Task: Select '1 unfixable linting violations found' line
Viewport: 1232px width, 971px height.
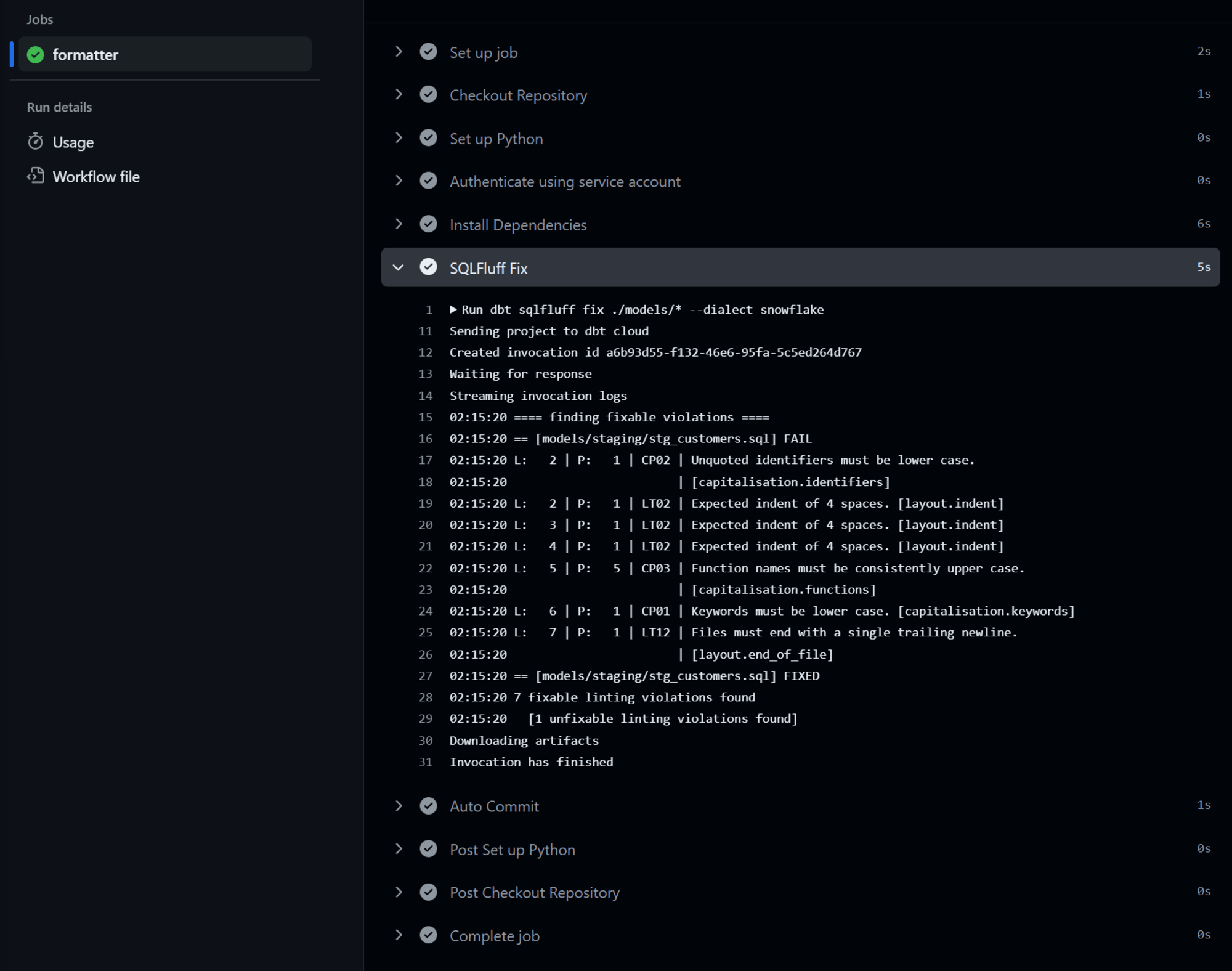Action: tap(623, 719)
